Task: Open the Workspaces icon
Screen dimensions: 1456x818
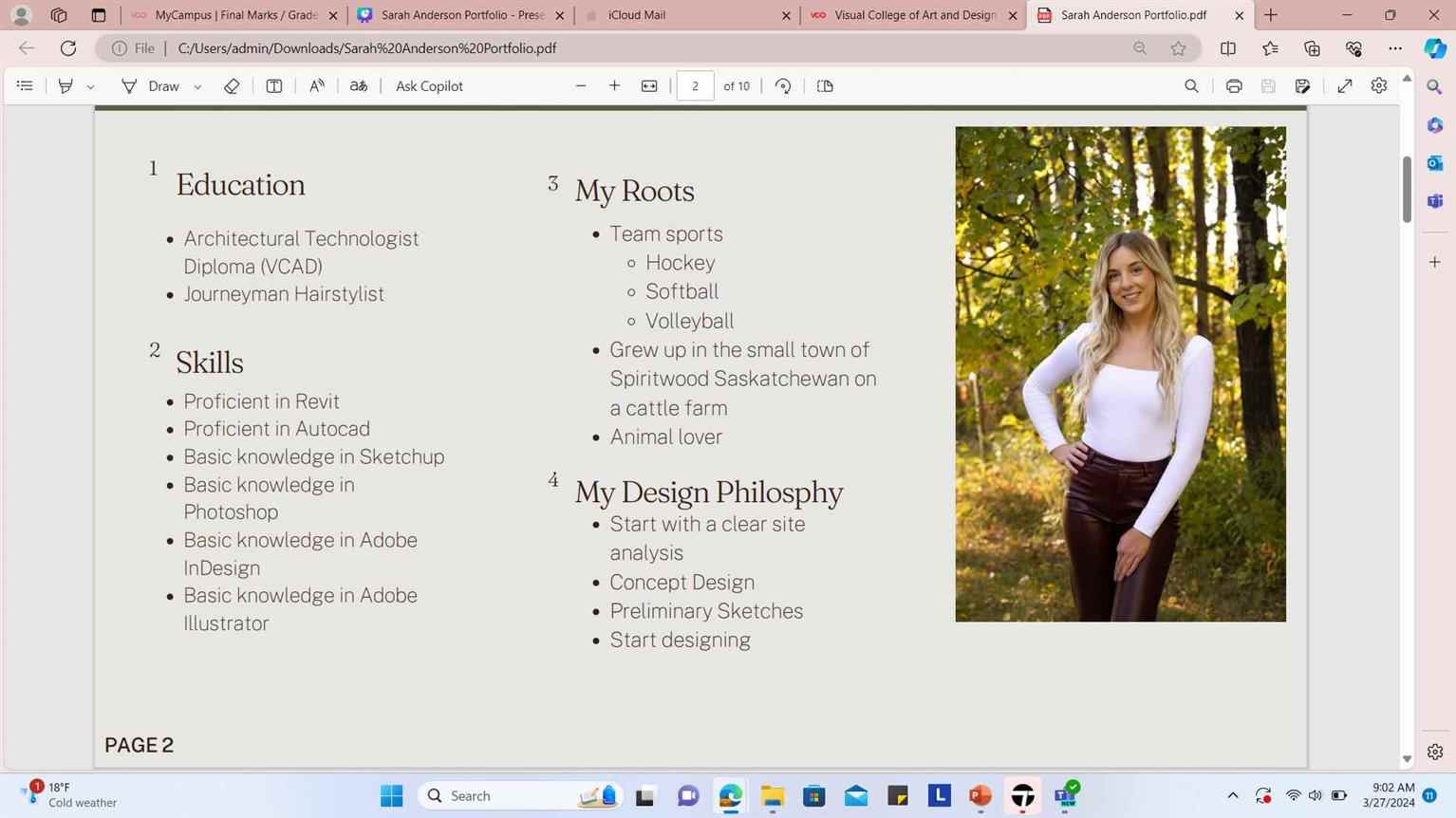Action: pyautogui.click(x=59, y=15)
